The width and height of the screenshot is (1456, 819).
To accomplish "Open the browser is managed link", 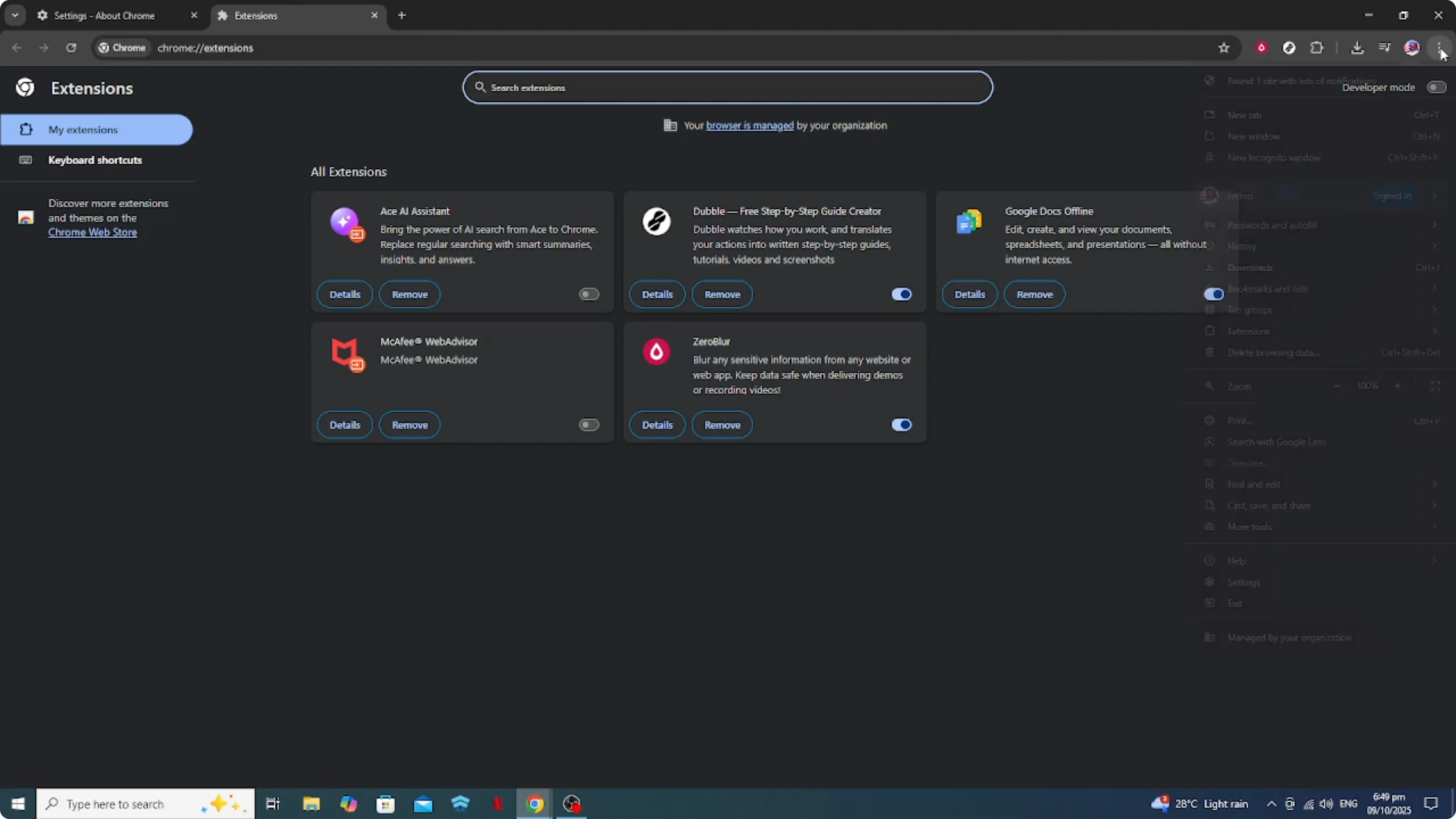I will (x=748, y=125).
